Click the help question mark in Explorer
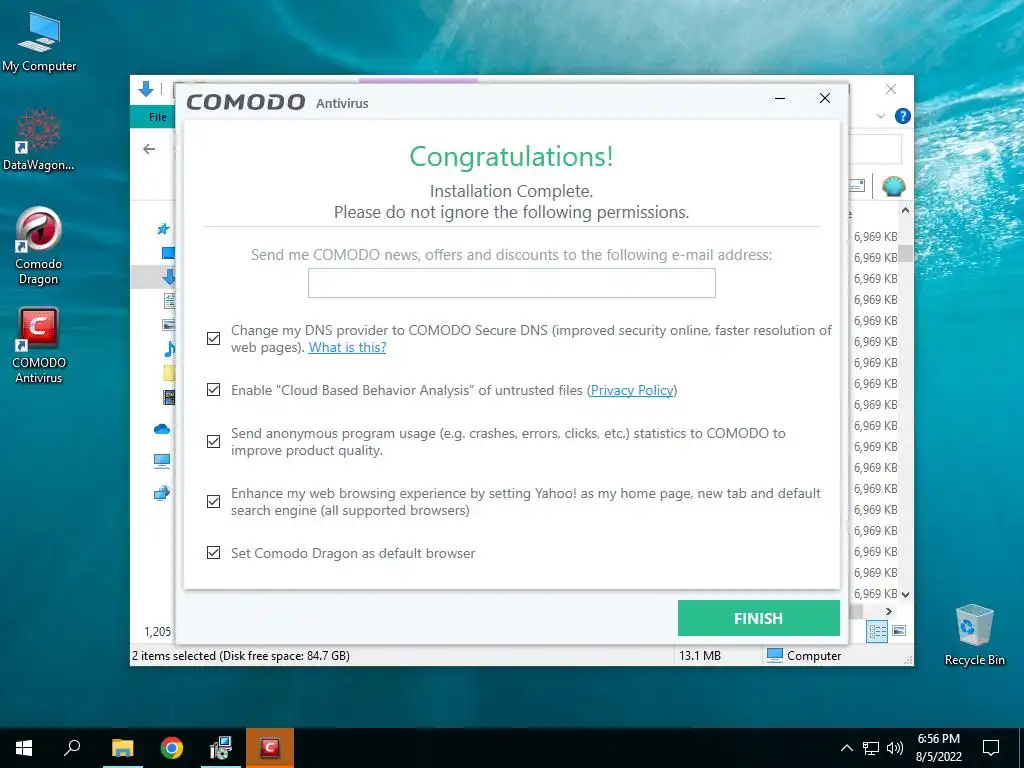 click(x=903, y=116)
